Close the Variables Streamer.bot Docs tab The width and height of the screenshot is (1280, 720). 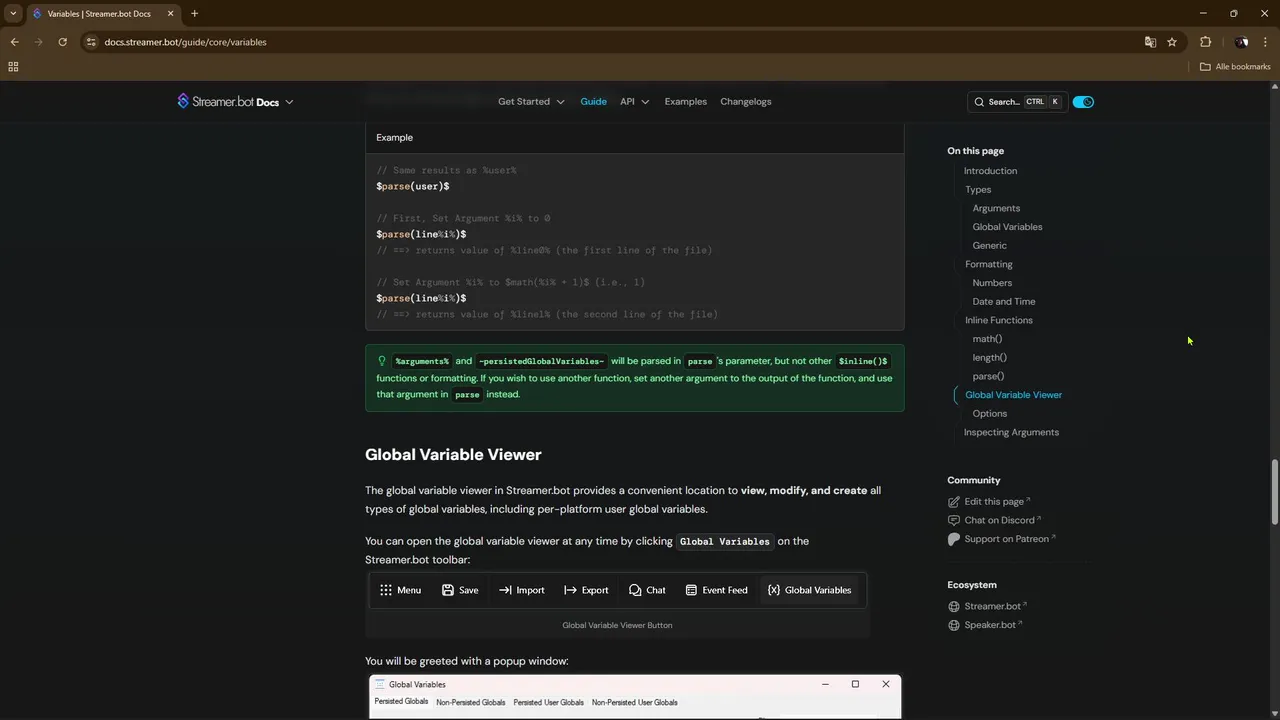tap(170, 13)
